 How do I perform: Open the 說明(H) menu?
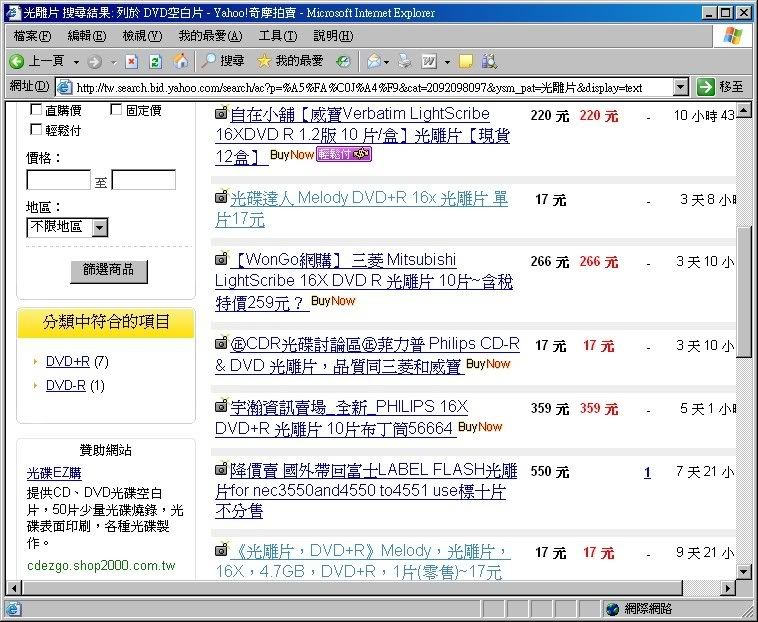pos(333,36)
